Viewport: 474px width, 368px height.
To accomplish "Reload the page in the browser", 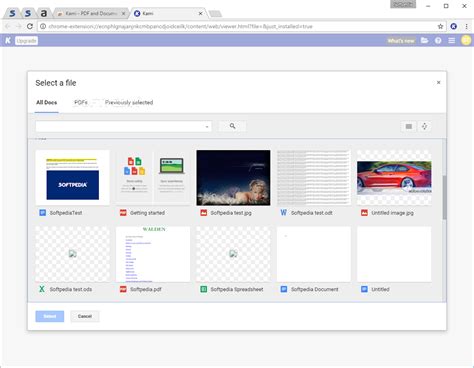I will 30,26.
